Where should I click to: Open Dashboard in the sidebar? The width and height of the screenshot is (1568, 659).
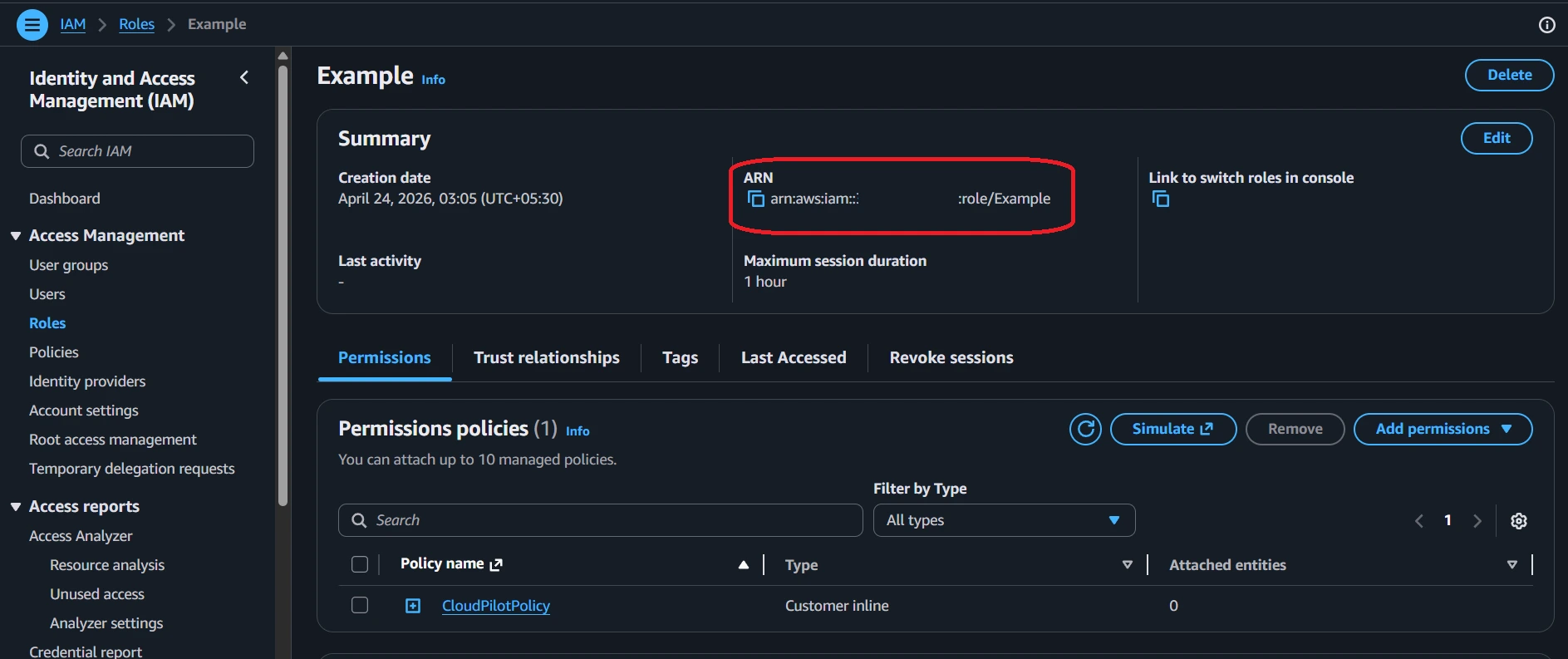[x=65, y=199]
